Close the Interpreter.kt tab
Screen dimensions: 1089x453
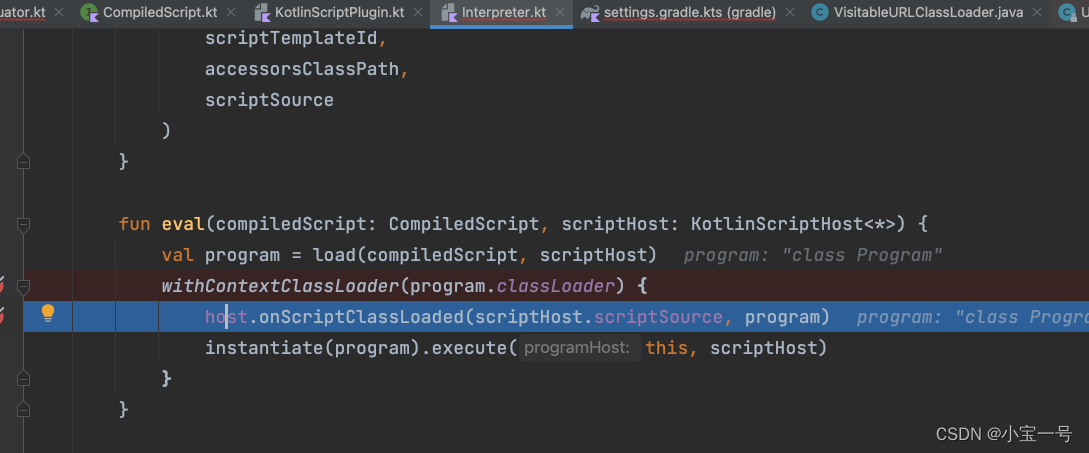click(560, 12)
